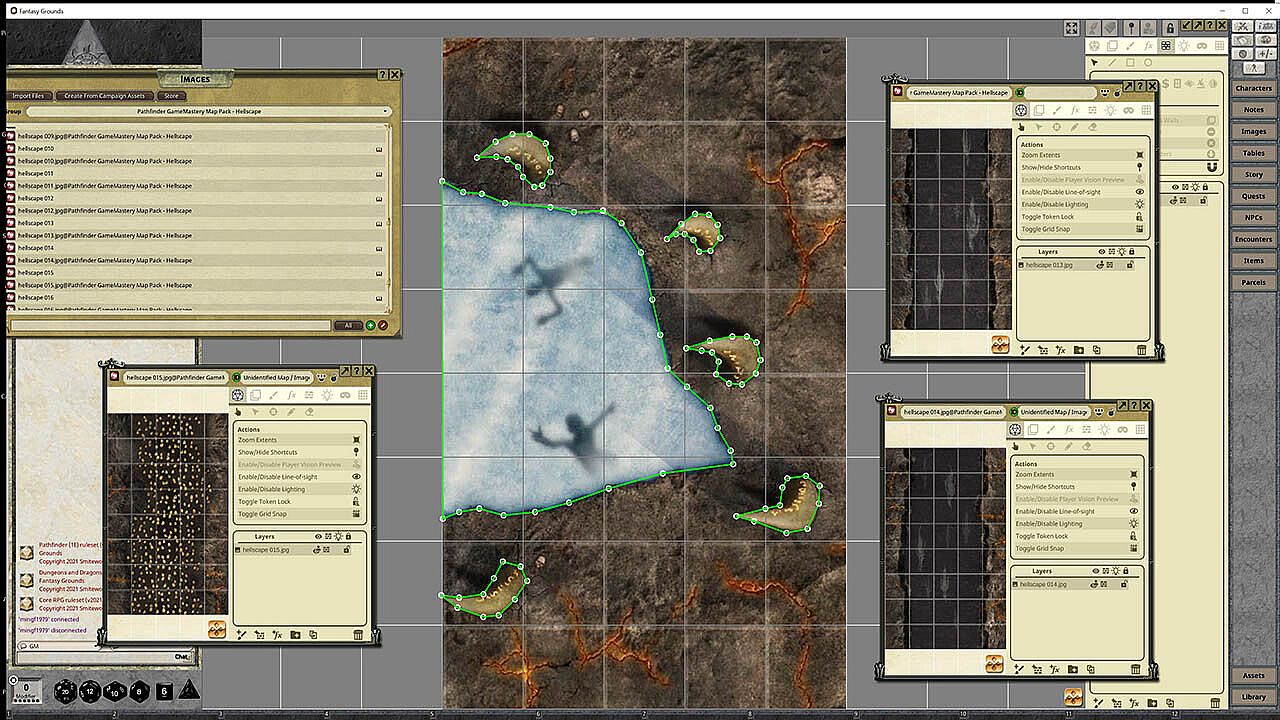
Task: Click Create From Campaign Assets button
Action: [104, 96]
